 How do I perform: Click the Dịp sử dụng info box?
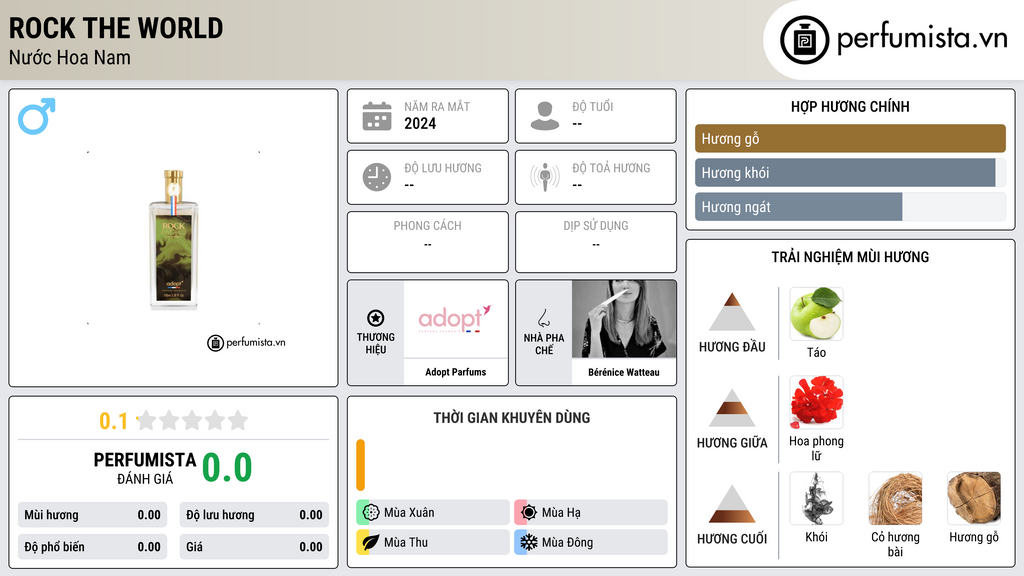[x=596, y=242]
